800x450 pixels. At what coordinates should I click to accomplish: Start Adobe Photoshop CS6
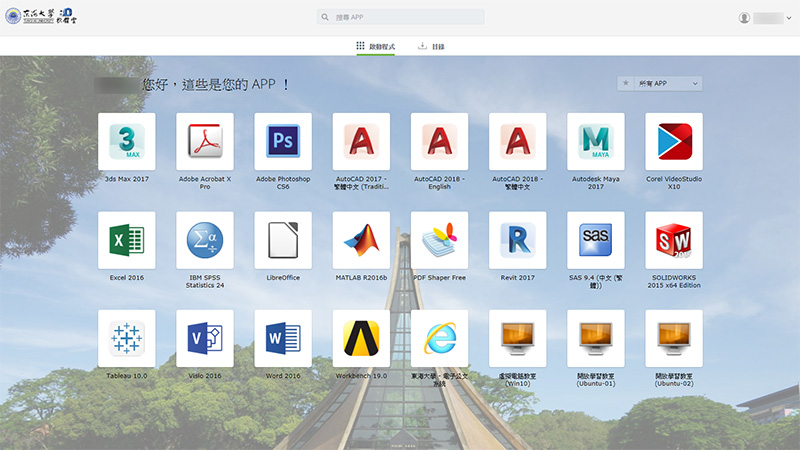283,142
